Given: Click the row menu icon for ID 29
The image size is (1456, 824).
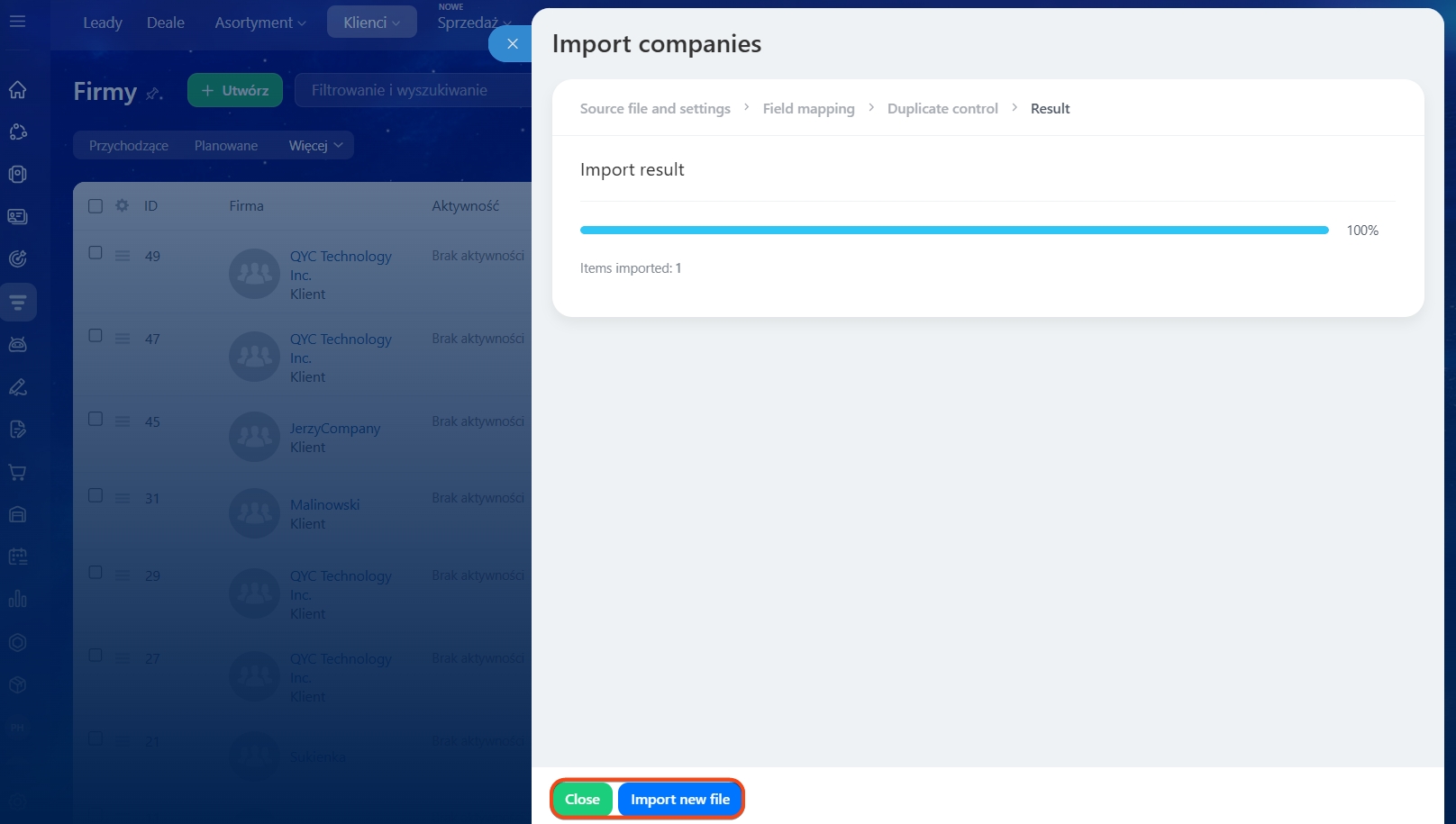Looking at the screenshot, I should [x=123, y=575].
